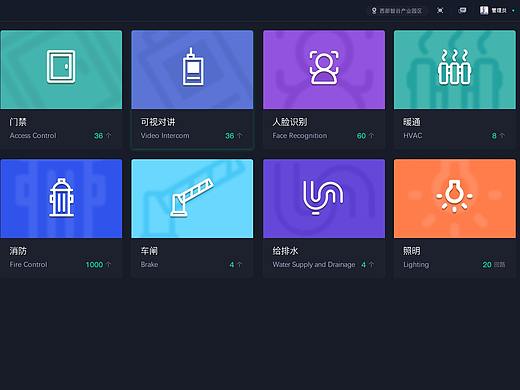
Task: Click the "Lighting" label
Action: [x=416, y=264]
